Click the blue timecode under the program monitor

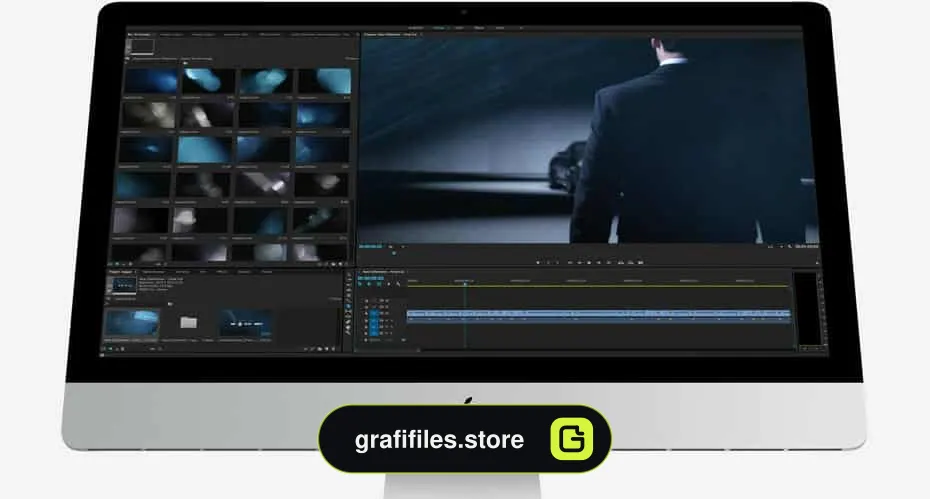[x=370, y=246]
